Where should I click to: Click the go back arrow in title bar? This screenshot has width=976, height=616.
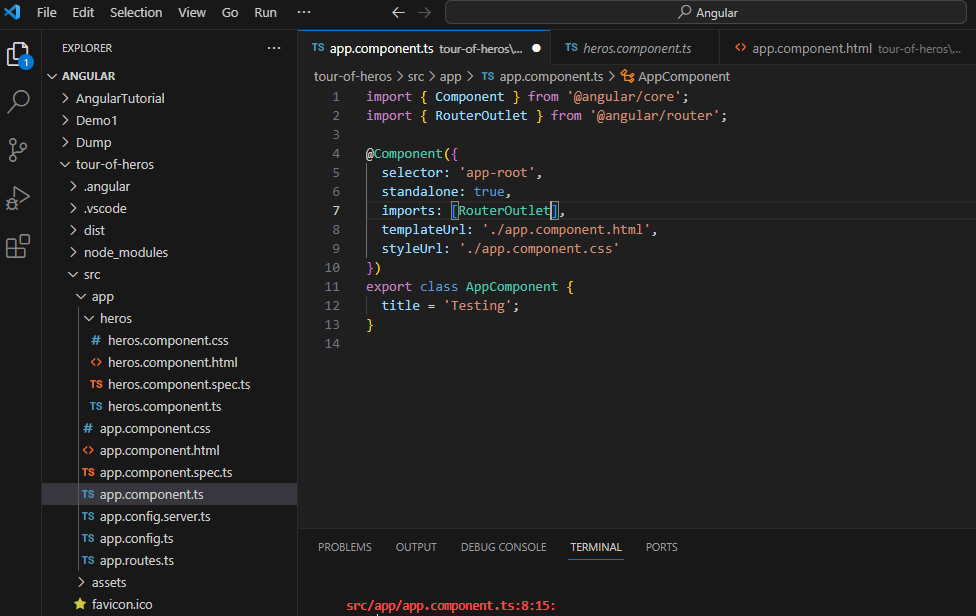tap(398, 13)
